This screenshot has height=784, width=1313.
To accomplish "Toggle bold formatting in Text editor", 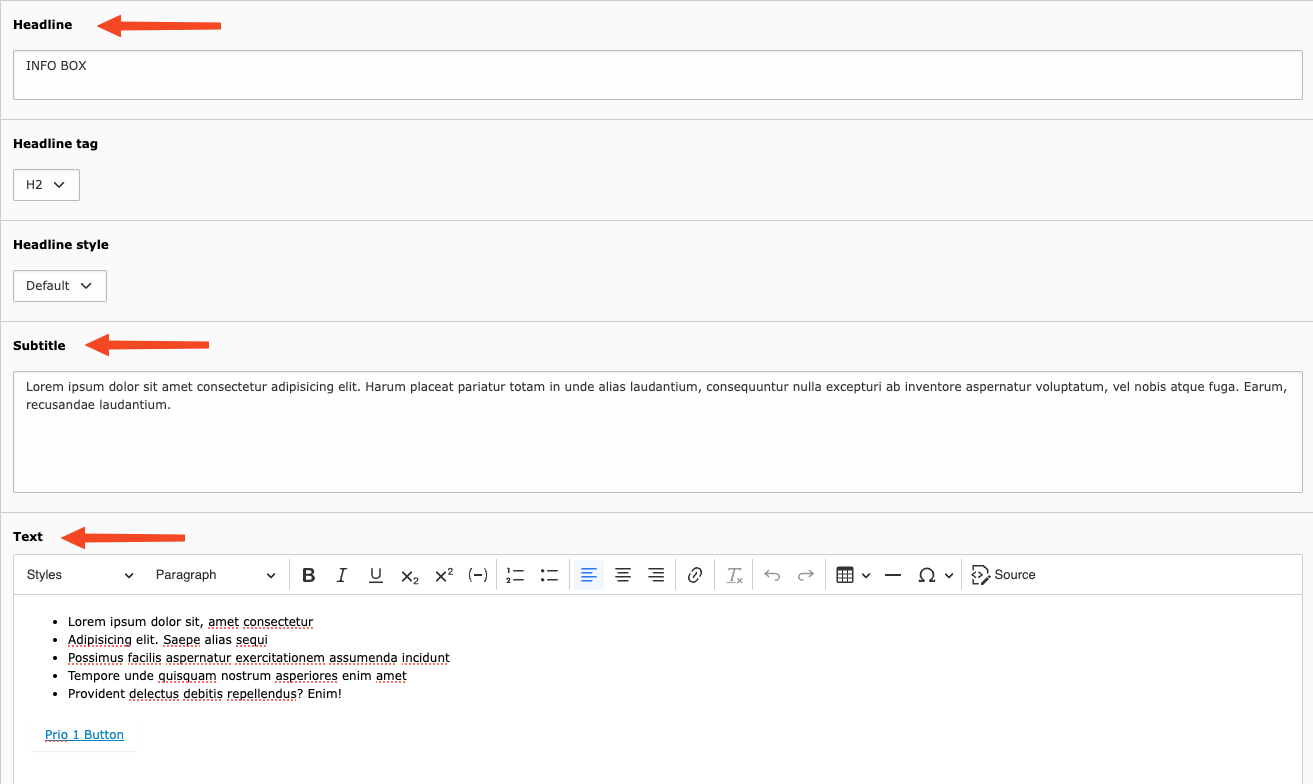I will (x=309, y=575).
